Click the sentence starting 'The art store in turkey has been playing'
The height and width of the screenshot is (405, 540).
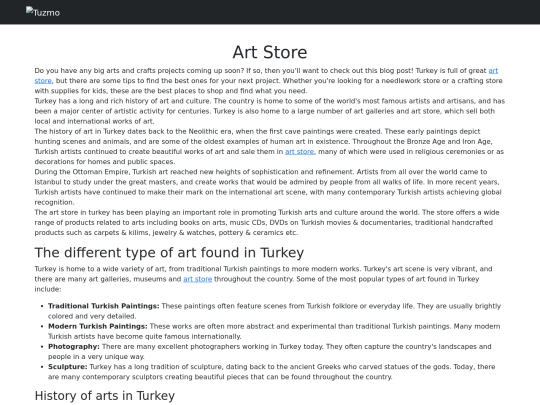pyautogui.click(x=227, y=212)
